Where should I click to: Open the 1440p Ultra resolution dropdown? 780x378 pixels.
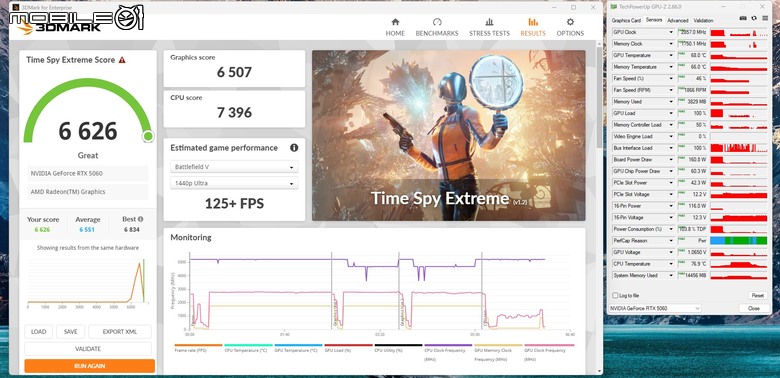[x=234, y=183]
